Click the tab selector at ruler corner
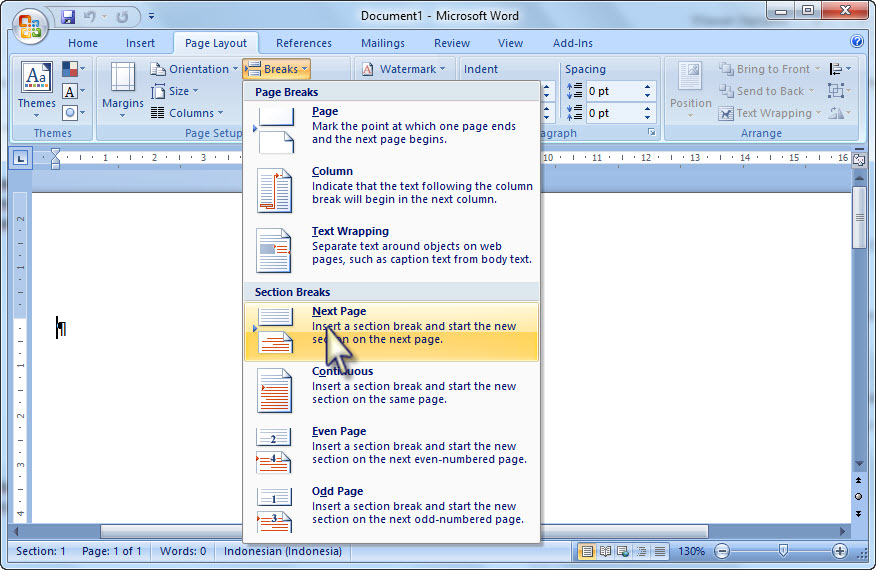Screen dimensions: 876x570 click(21, 158)
